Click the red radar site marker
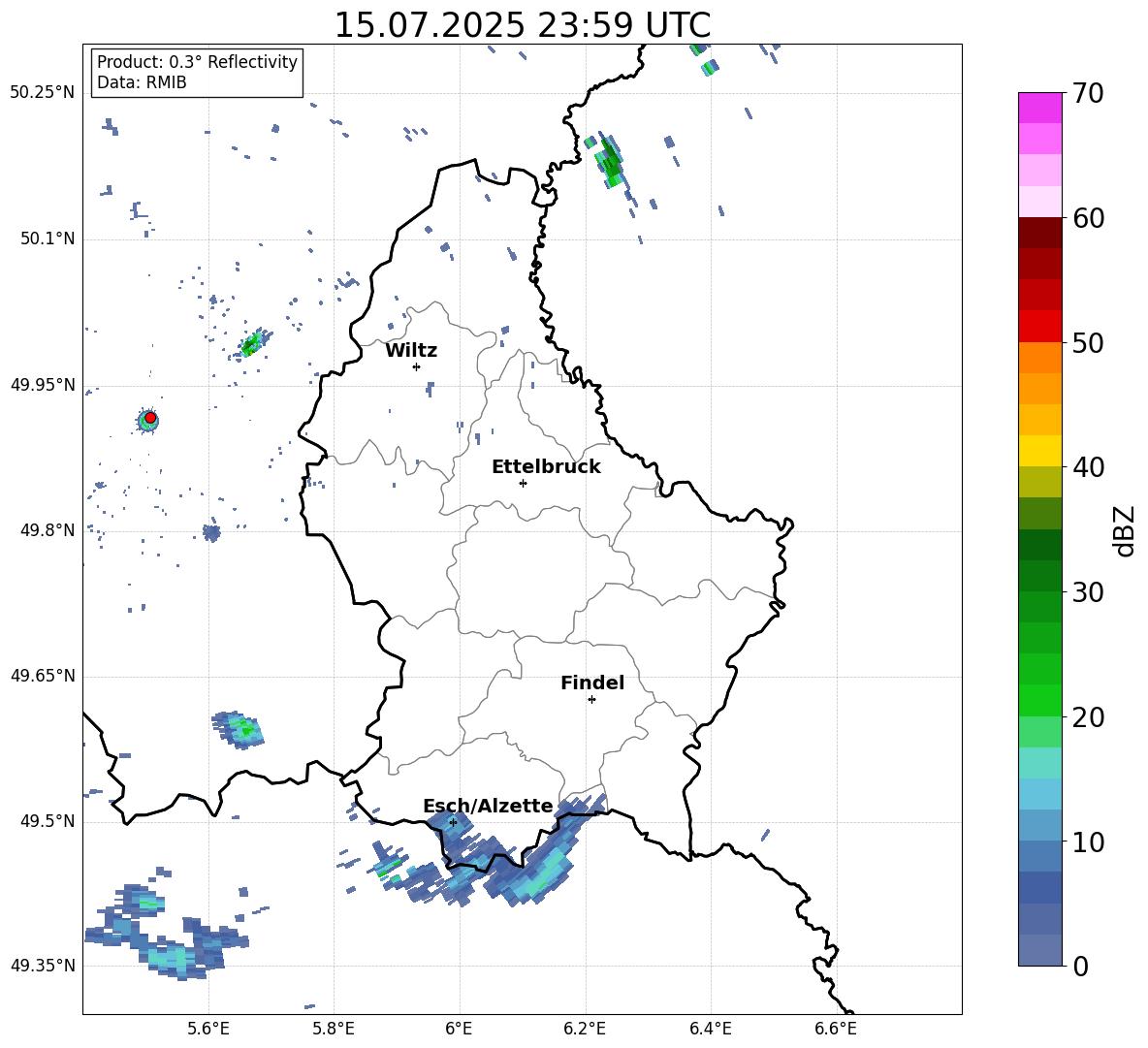Image resolution: width=1148 pixels, height=1048 pixels. point(150,418)
